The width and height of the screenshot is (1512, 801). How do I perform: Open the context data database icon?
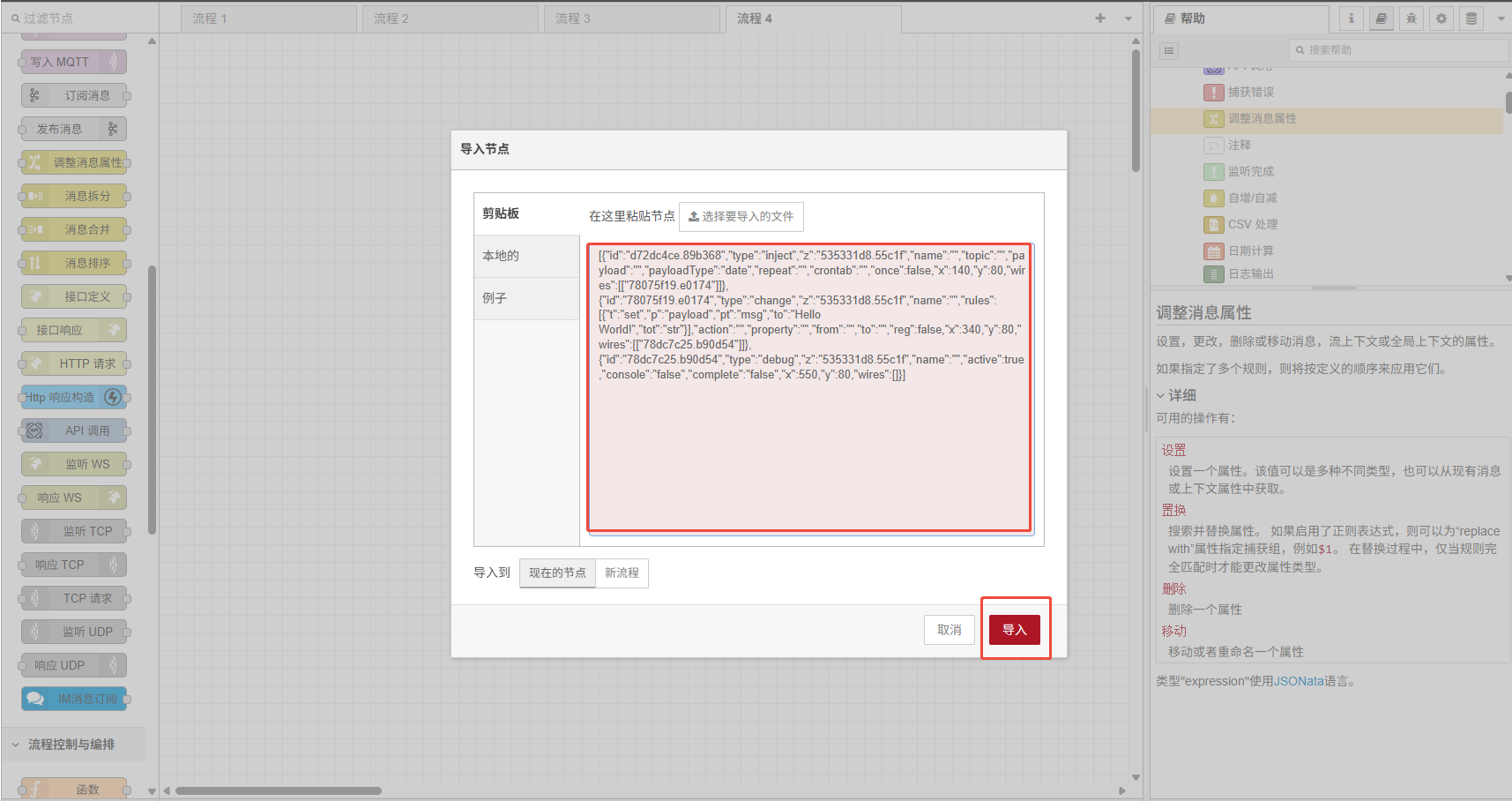[x=1471, y=19]
